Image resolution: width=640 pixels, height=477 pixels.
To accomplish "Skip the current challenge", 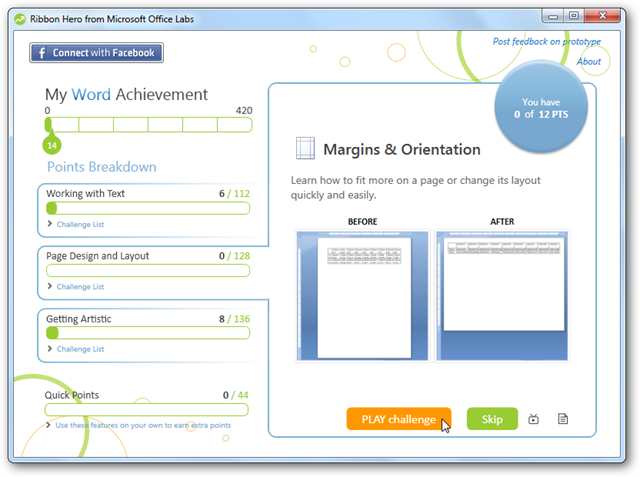I will tap(492, 419).
